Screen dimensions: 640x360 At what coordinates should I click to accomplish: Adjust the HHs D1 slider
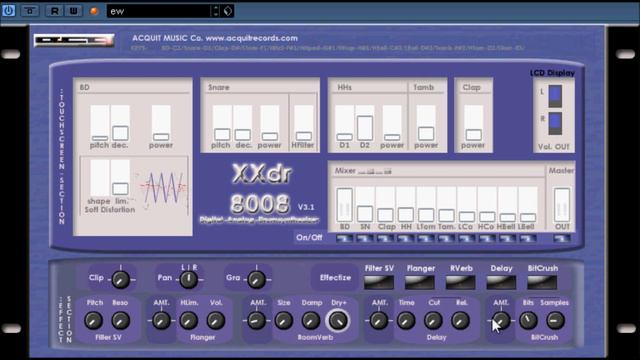[x=344, y=123]
